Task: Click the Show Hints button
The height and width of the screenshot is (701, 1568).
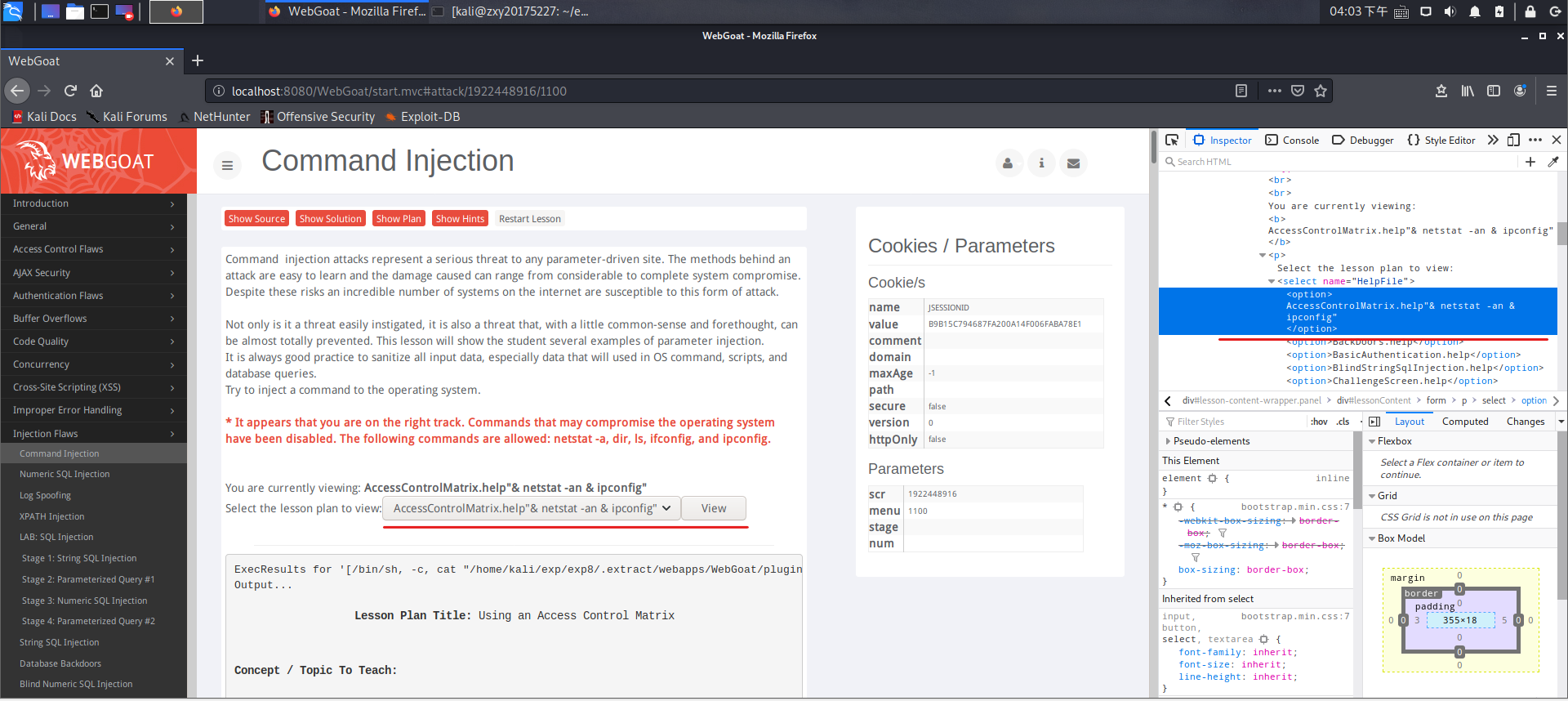Action: tap(460, 219)
